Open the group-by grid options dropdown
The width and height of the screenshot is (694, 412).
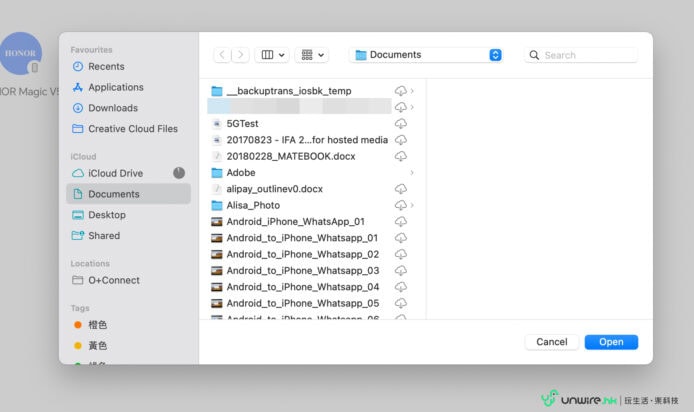point(313,55)
